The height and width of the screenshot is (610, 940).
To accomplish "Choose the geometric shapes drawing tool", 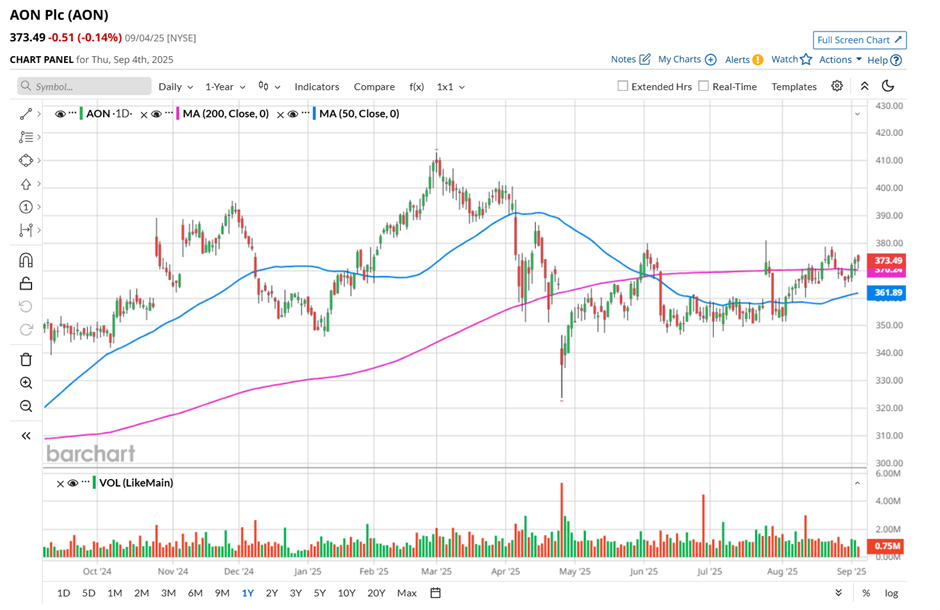I will coord(25,161).
